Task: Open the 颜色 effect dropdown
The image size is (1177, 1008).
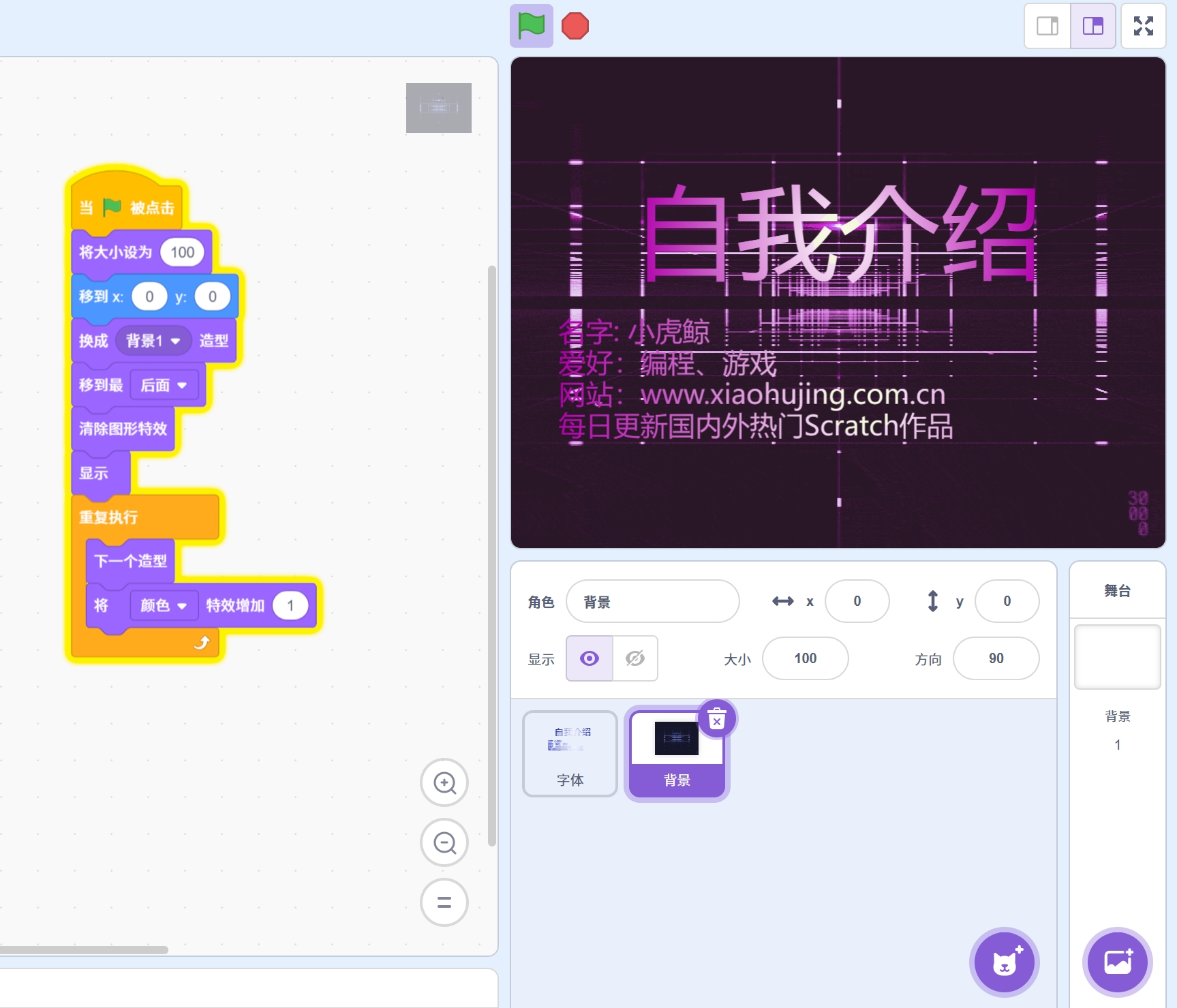Action: 164,606
